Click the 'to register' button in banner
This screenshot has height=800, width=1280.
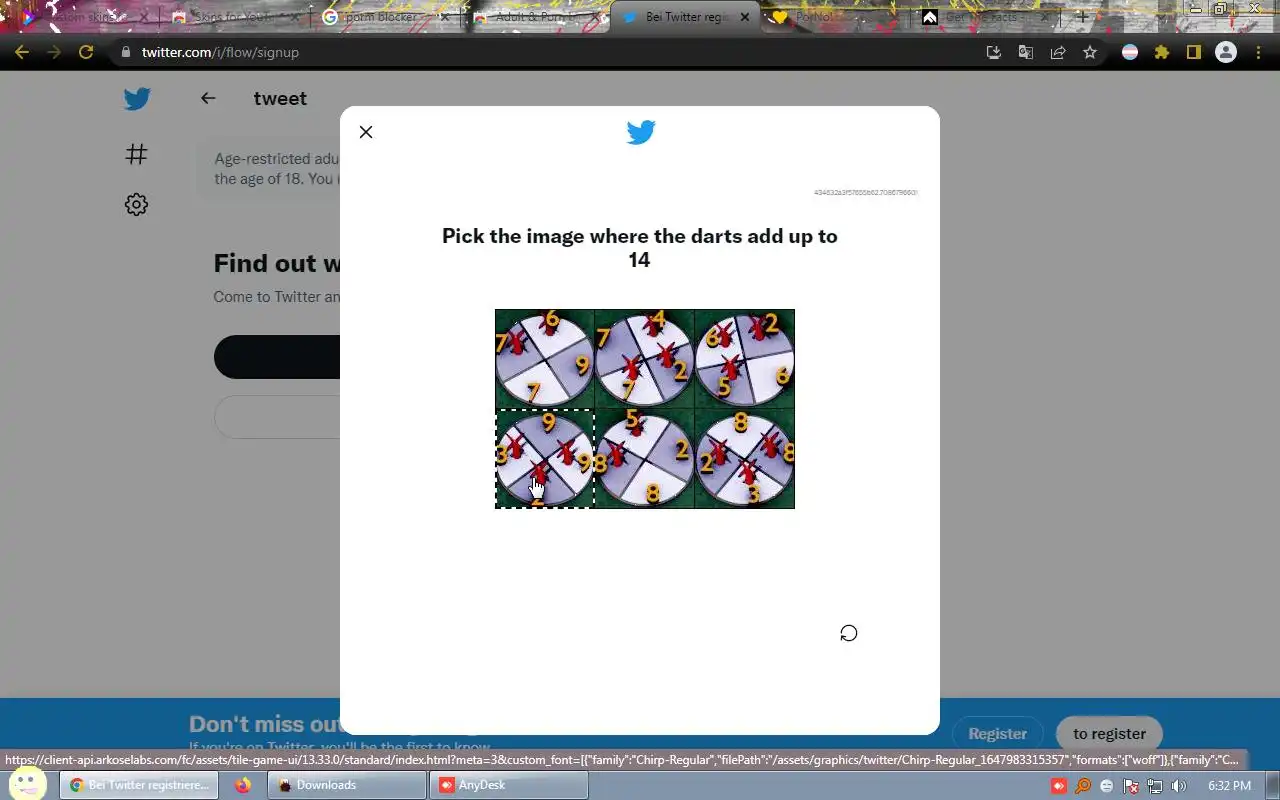pyautogui.click(x=1109, y=734)
